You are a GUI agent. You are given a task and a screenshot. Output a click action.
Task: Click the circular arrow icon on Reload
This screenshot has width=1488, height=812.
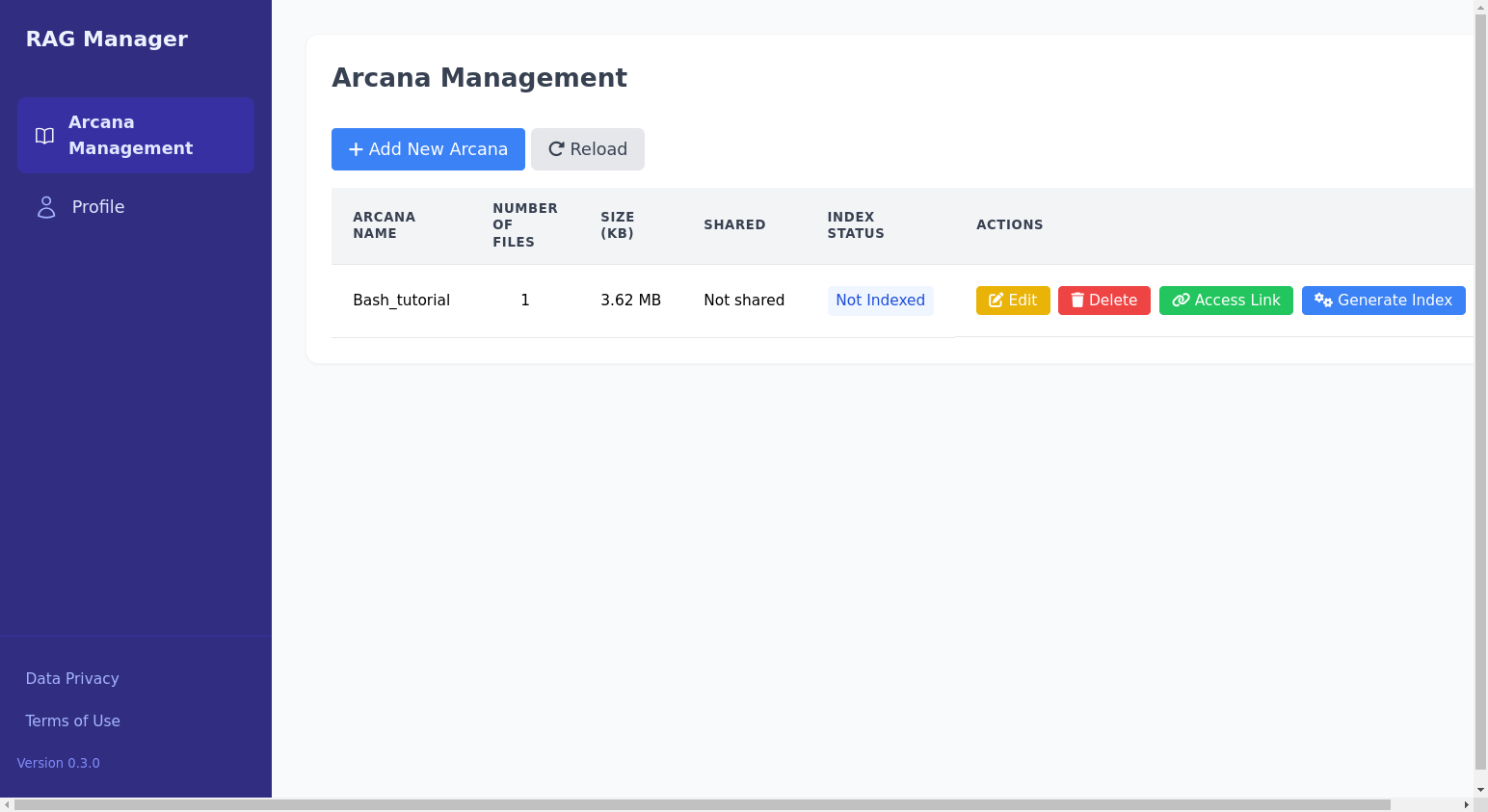pyautogui.click(x=556, y=149)
